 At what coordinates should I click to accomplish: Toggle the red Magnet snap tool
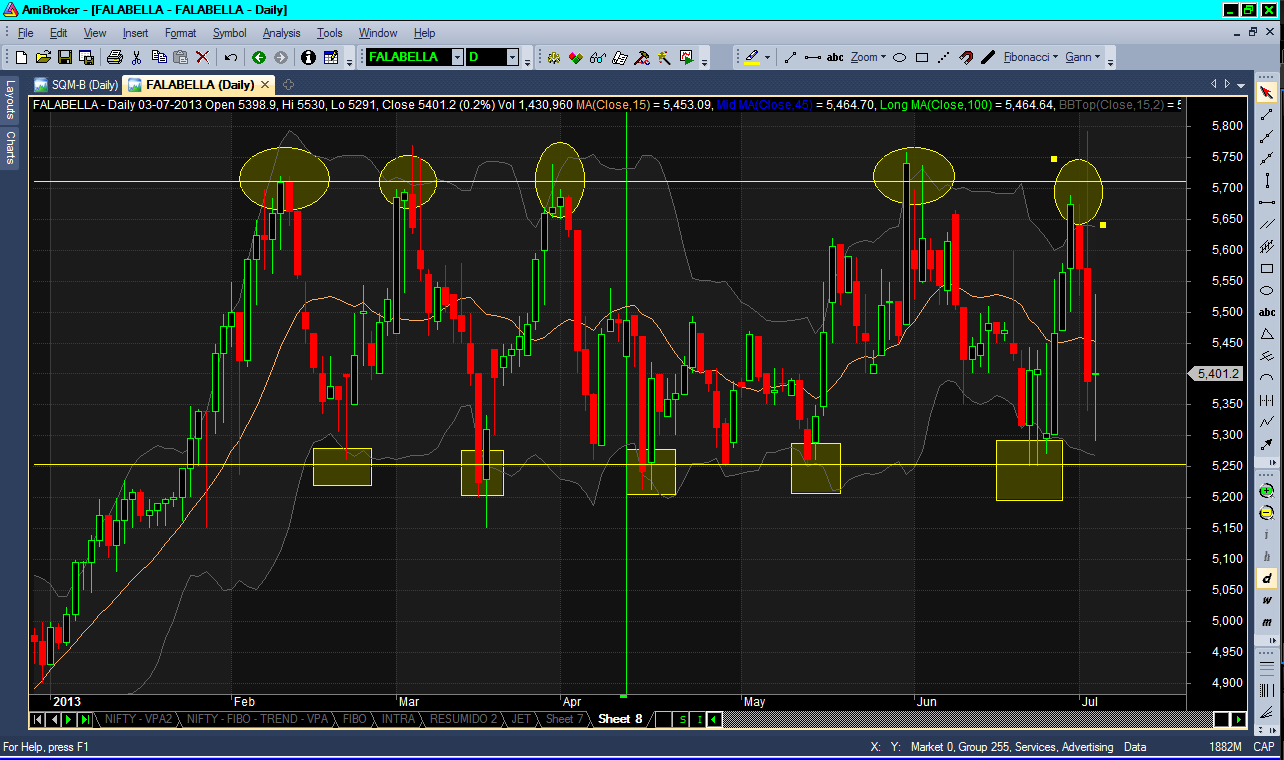click(966, 57)
